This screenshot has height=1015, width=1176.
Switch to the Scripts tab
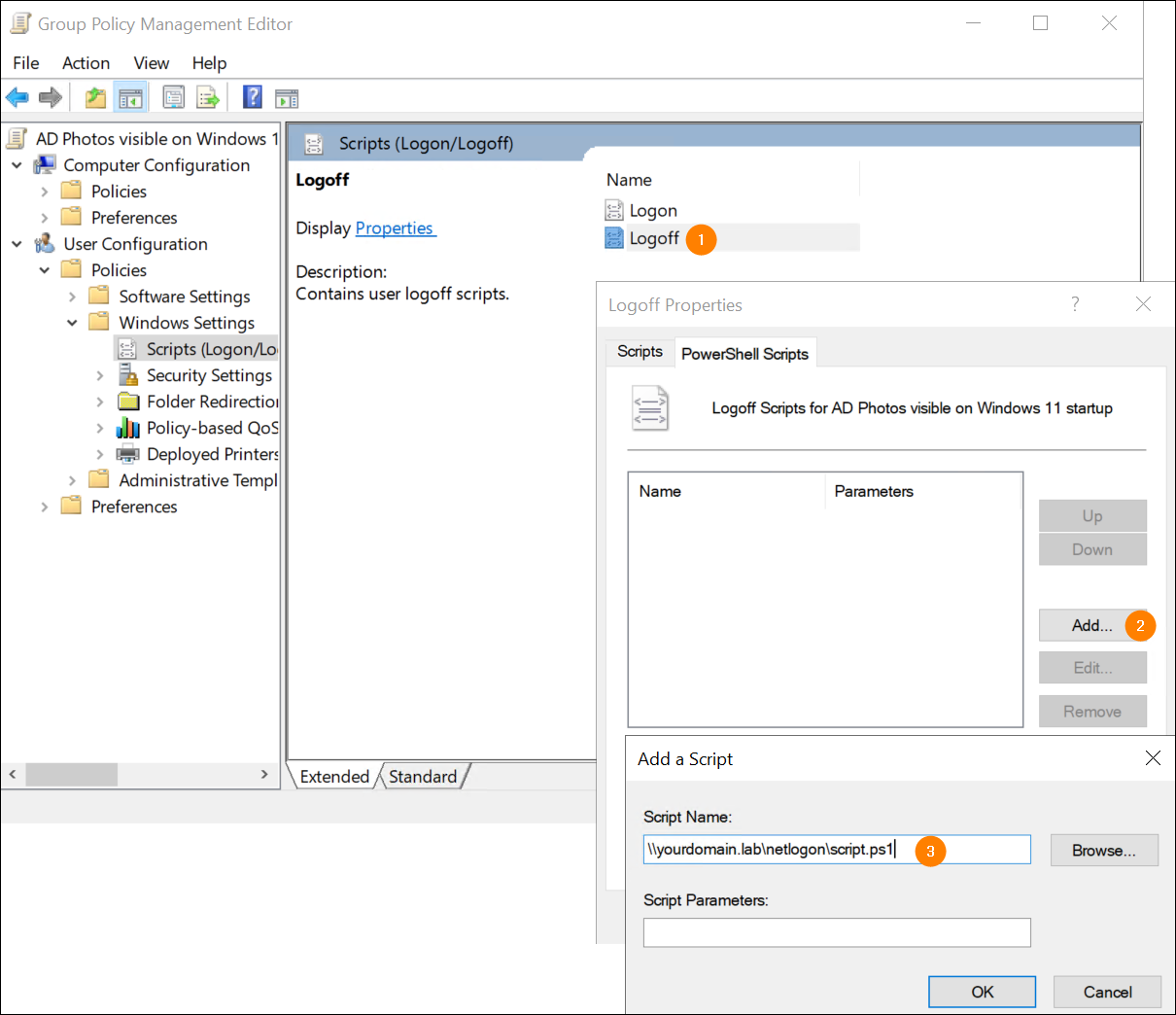point(640,352)
